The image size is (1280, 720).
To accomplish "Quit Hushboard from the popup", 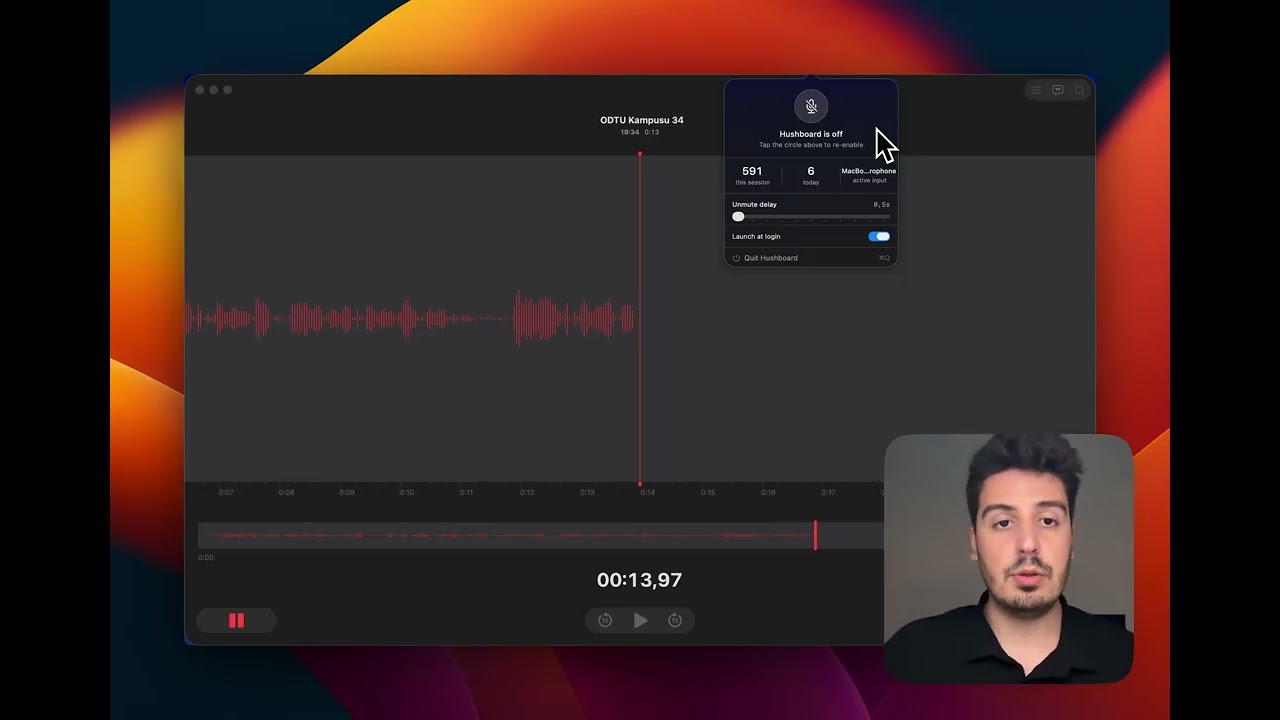I will (x=811, y=258).
